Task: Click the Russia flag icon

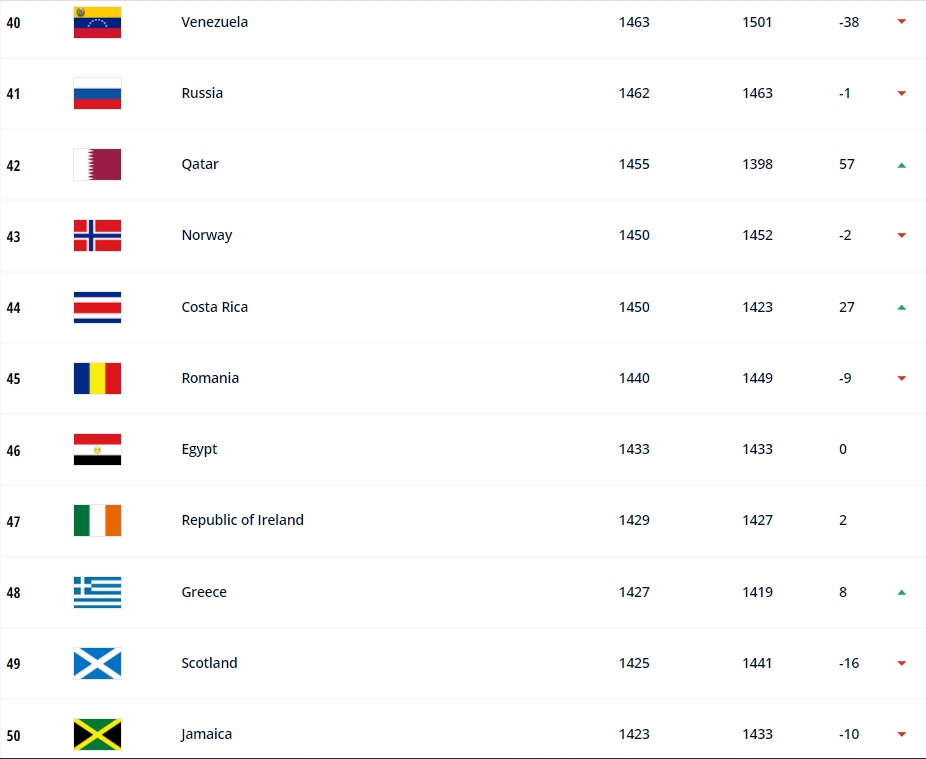Action: [x=97, y=93]
